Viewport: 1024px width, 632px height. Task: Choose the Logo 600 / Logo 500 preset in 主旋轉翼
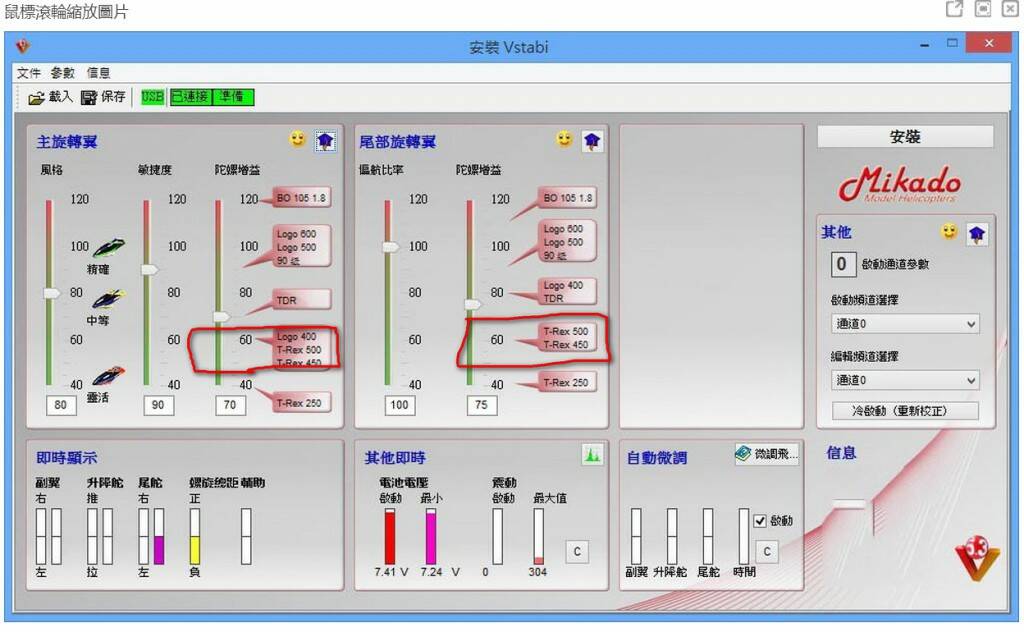pyautogui.click(x=301, y=246)
